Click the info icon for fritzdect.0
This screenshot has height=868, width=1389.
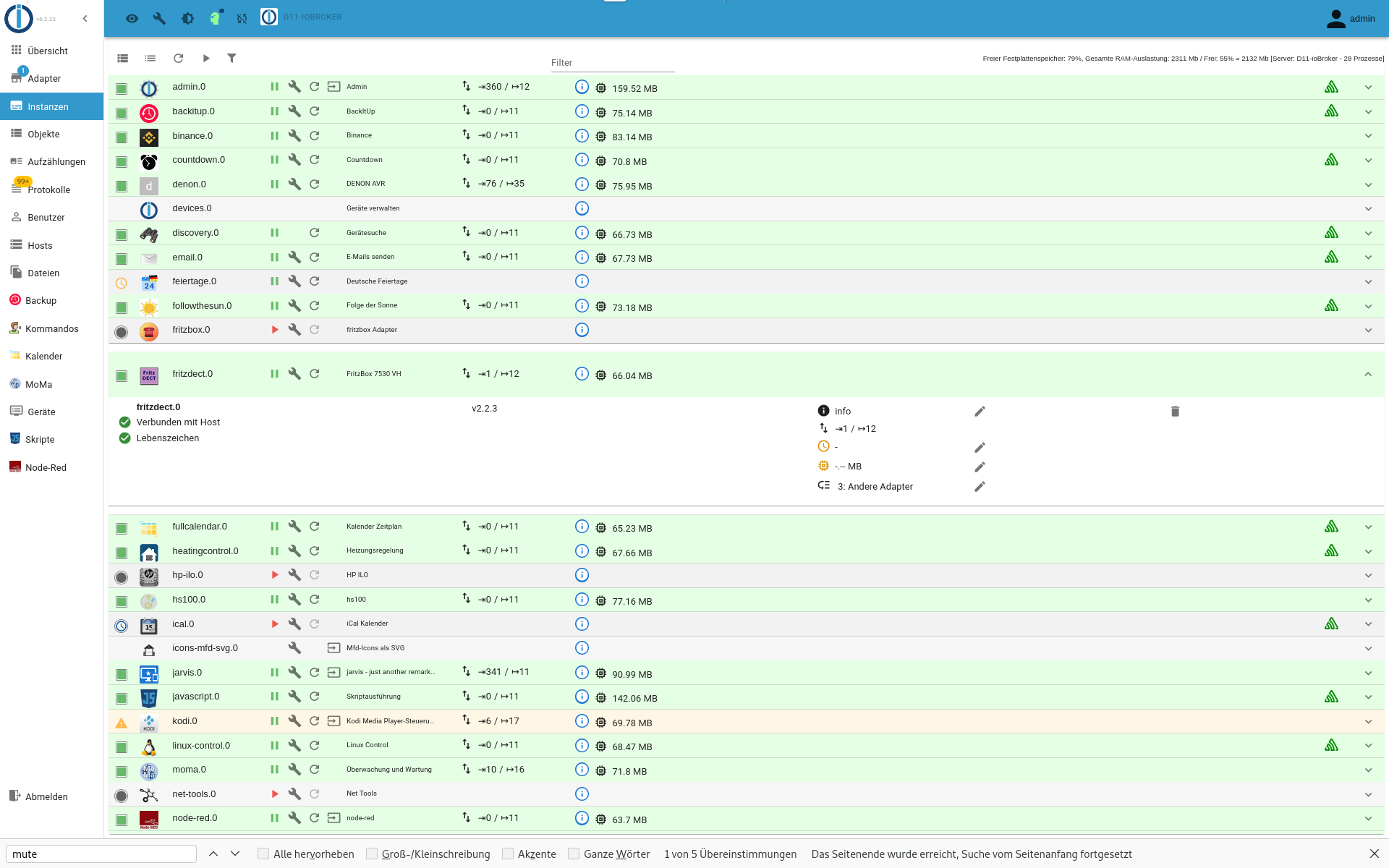click(x=582, y=373)
